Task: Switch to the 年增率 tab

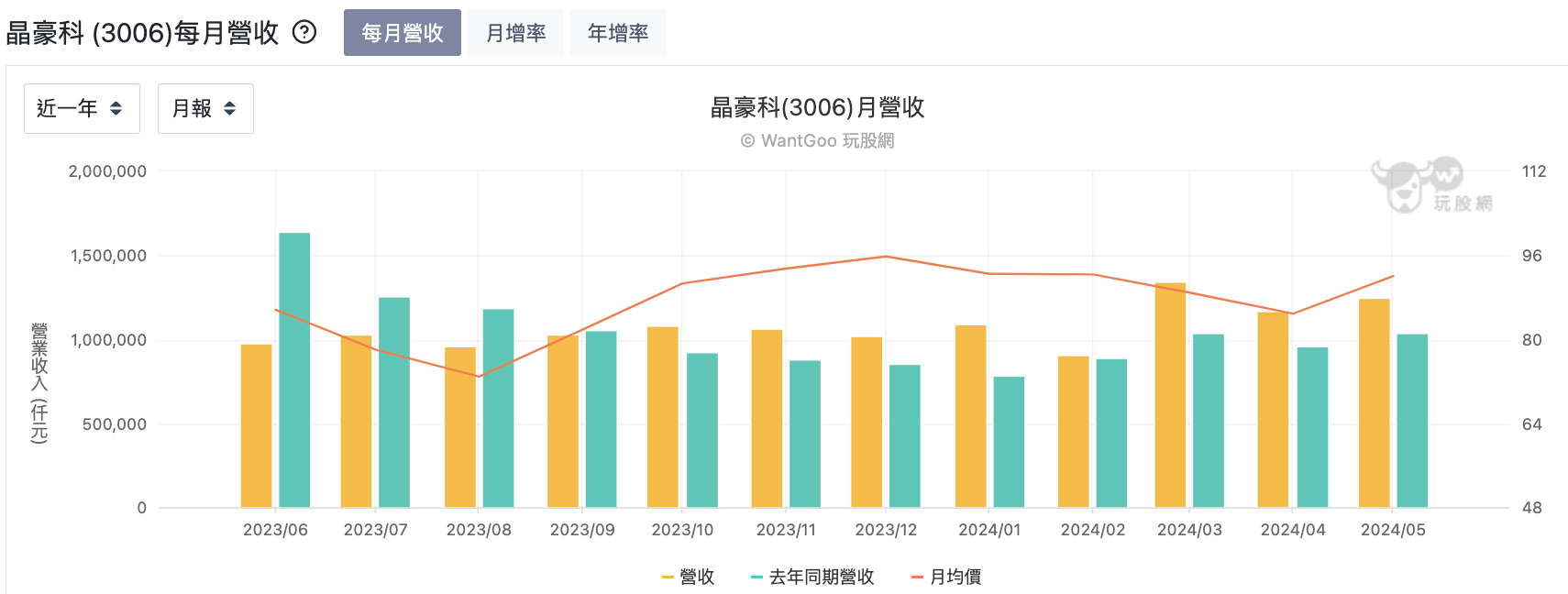Action: pos(618,33)
